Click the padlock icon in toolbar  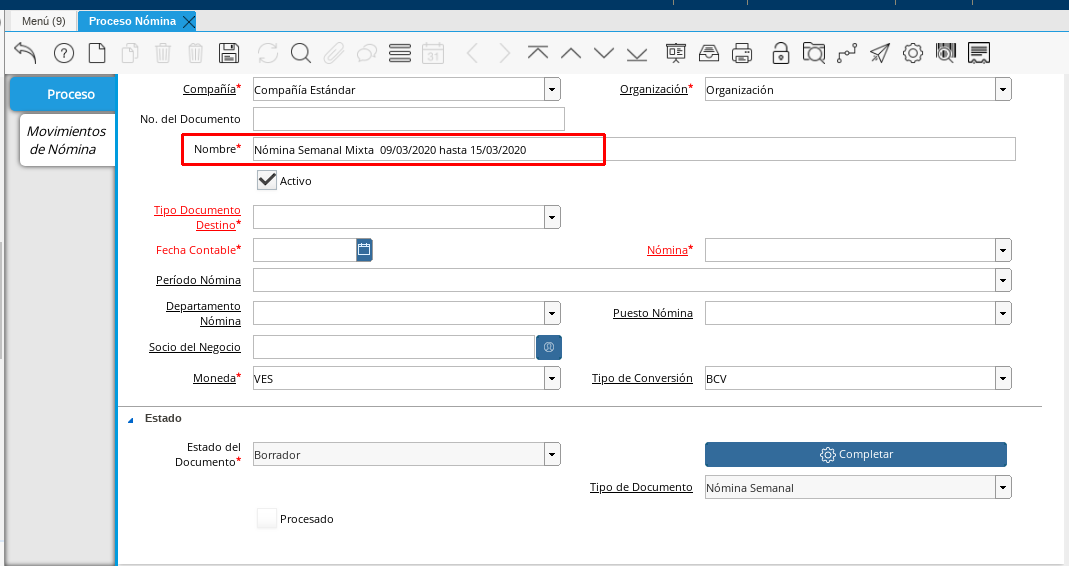pyautogui.click(x=780, y=53)
